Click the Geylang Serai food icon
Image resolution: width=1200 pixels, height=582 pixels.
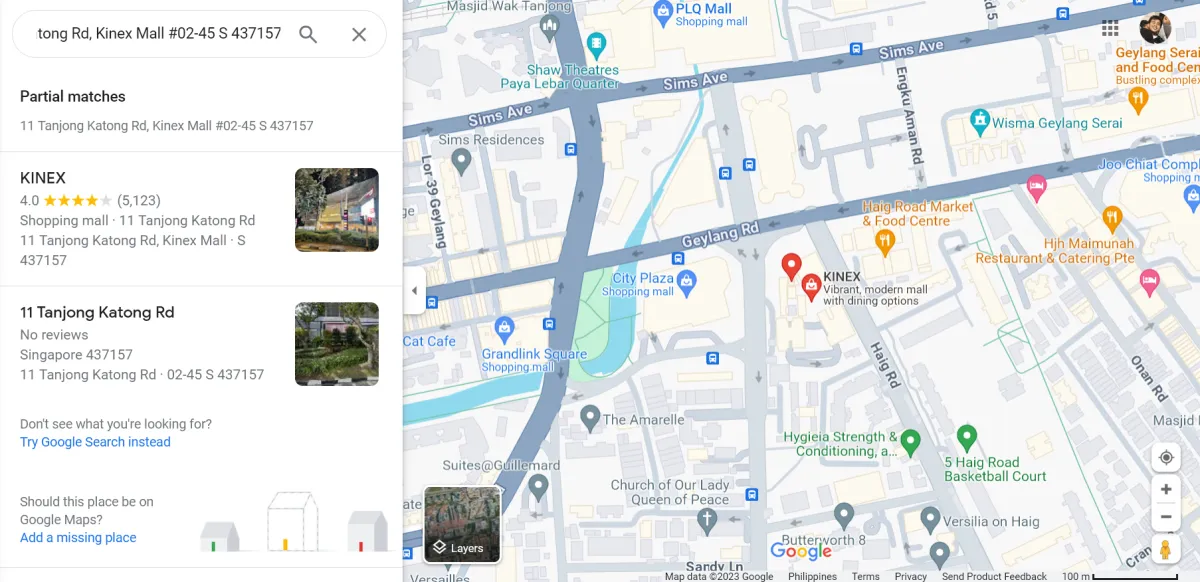[x=1137, y=98]
